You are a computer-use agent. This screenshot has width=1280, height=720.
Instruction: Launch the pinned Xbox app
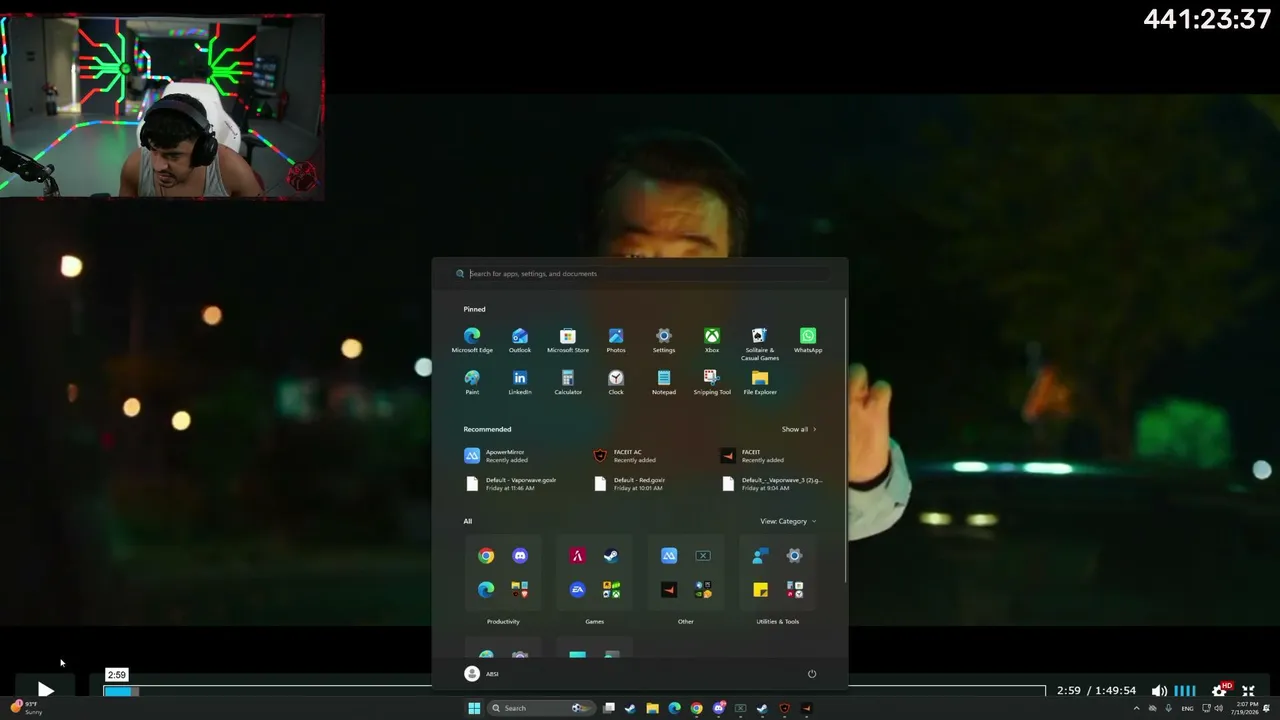click(x=712, y=340)
